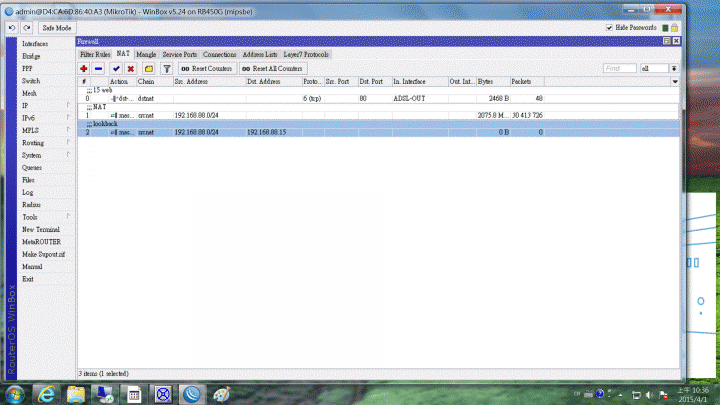The height and width of the screenshot is (405, 720).
Task: Expand the IPv6 submenu
Action: pos(45,118)
